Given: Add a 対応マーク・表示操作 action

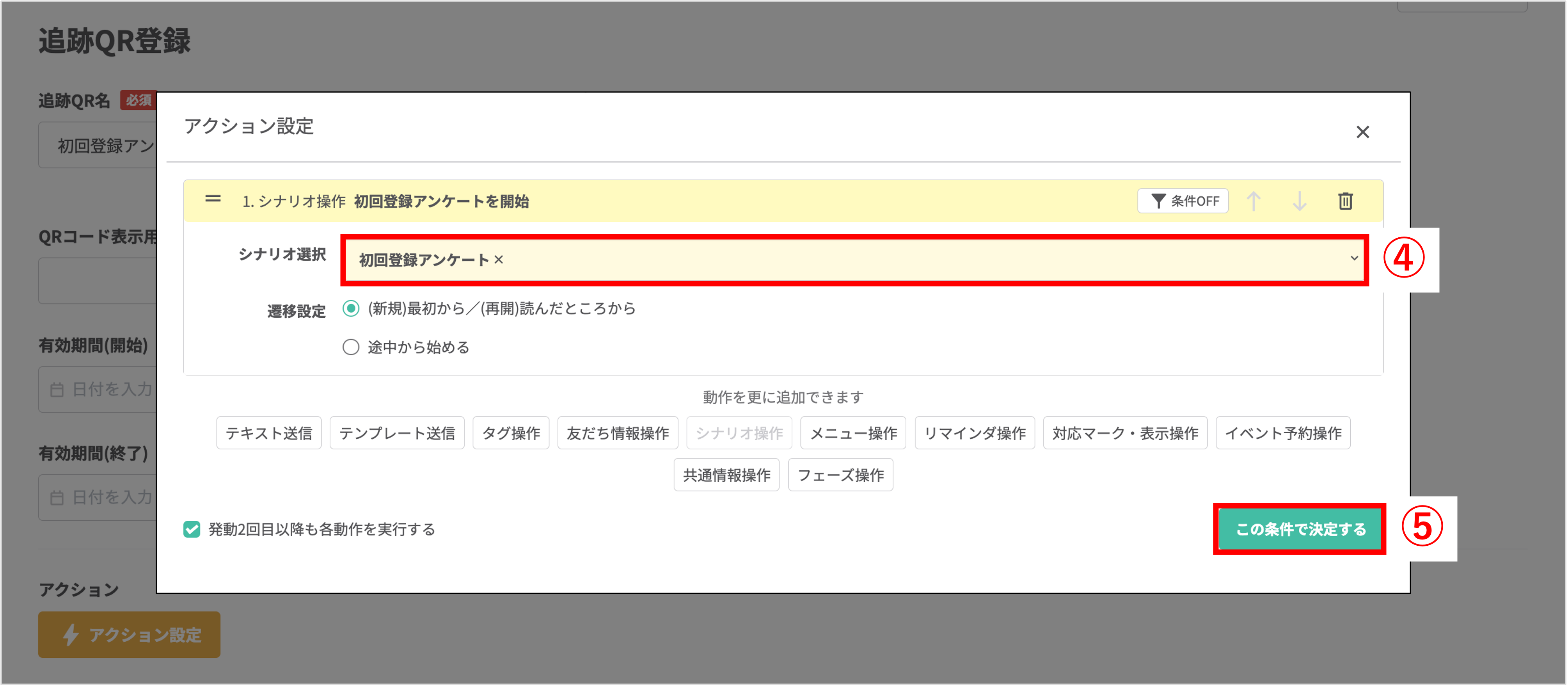Looking at the screenshot, I should coord(1125,433).
